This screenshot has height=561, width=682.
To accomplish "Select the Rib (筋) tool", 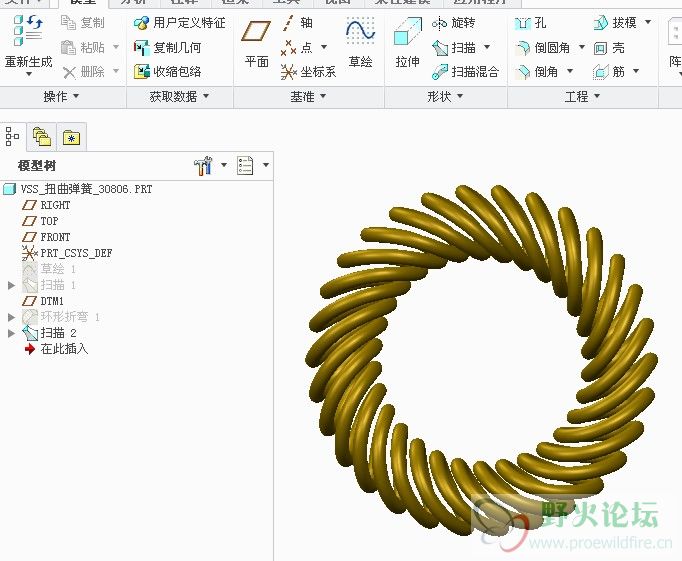I will (x=609, y=71).
